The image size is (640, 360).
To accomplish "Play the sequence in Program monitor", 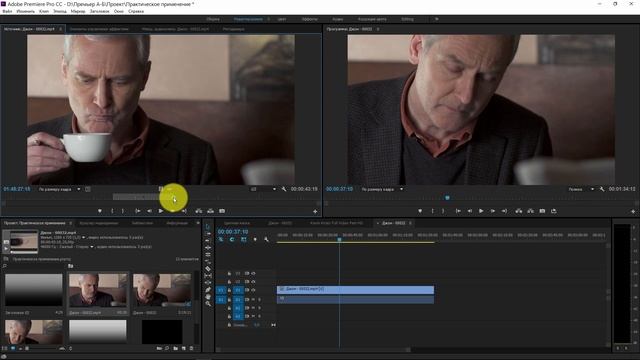I will click(x=481, y=211).
